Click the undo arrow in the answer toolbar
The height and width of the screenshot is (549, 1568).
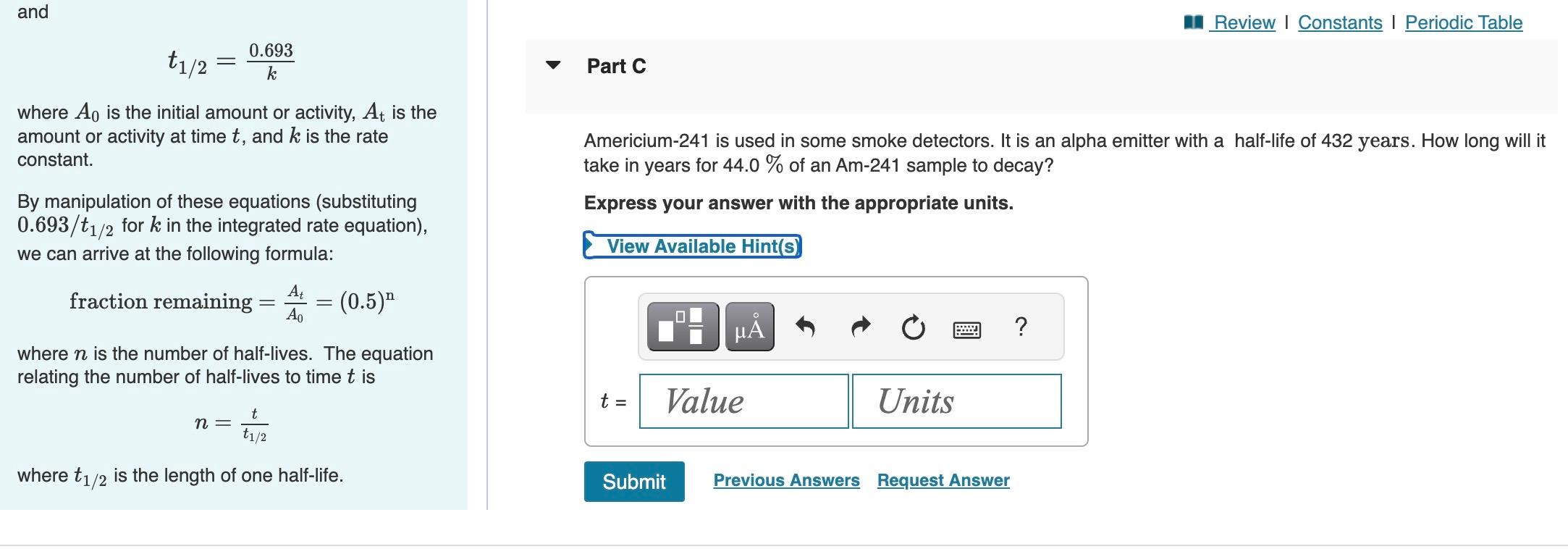click(x=808, y=326)
